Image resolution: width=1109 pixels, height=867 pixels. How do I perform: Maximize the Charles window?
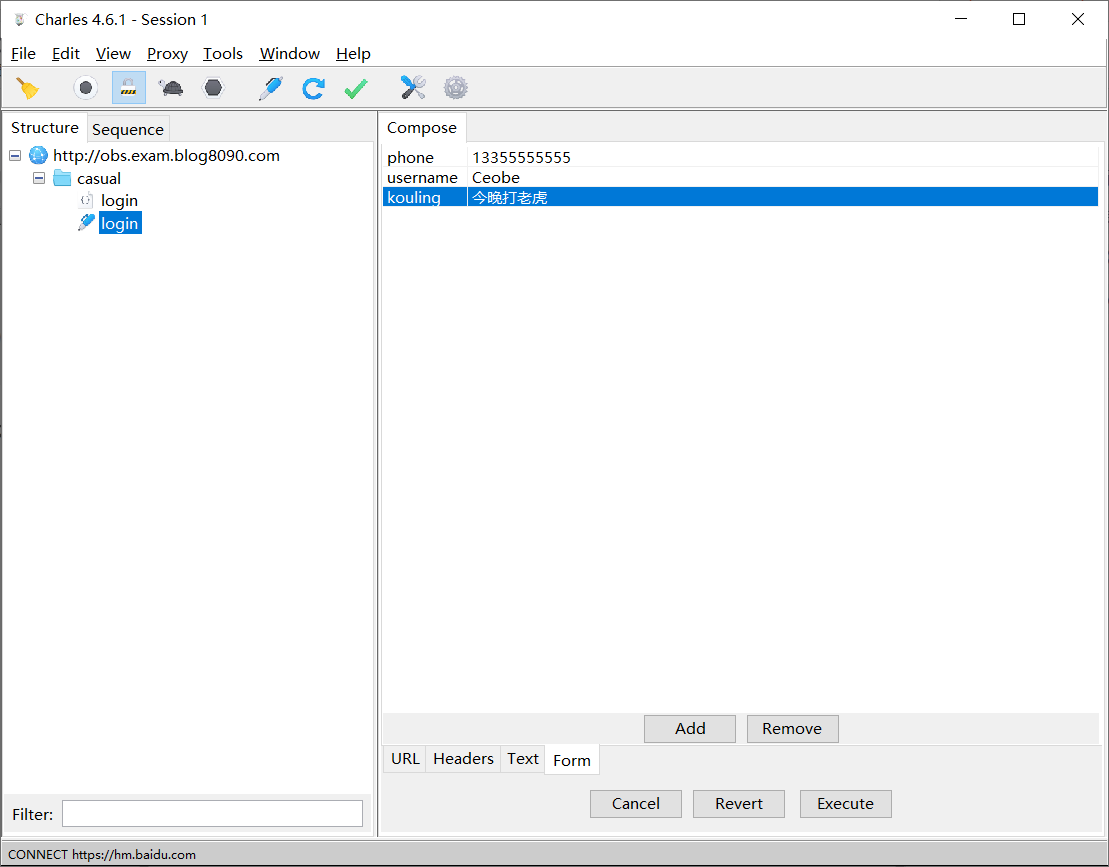(1018, 19)
